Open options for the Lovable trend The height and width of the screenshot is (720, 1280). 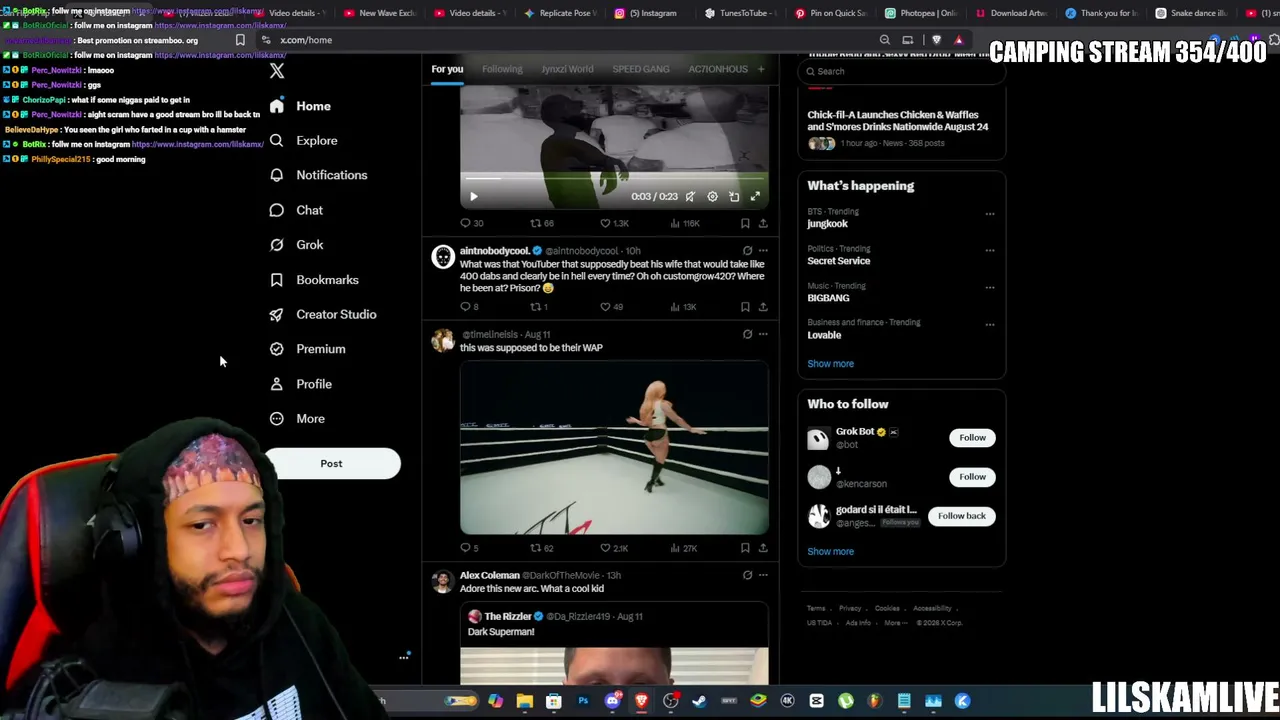tap(990, 324)
